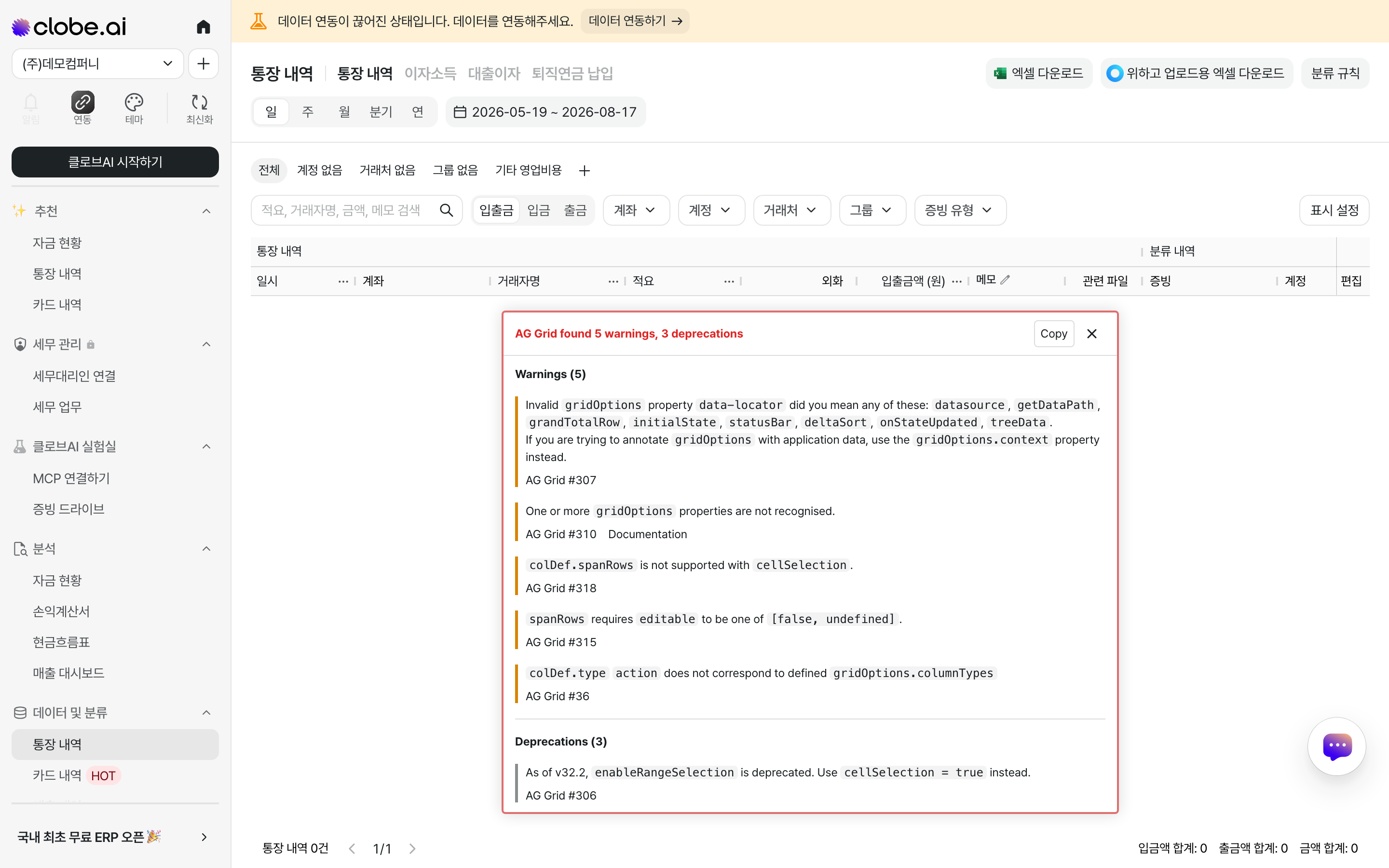Image resolution: width=1389 pixels, height=868 pixels.
Task: Go to home via house icon
Action: pyautogui.click(x=203, y=27)
